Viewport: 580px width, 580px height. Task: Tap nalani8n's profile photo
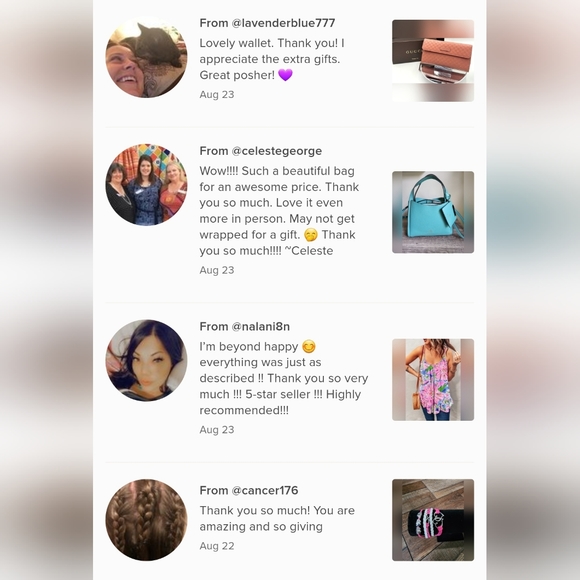tap(146, 360)
